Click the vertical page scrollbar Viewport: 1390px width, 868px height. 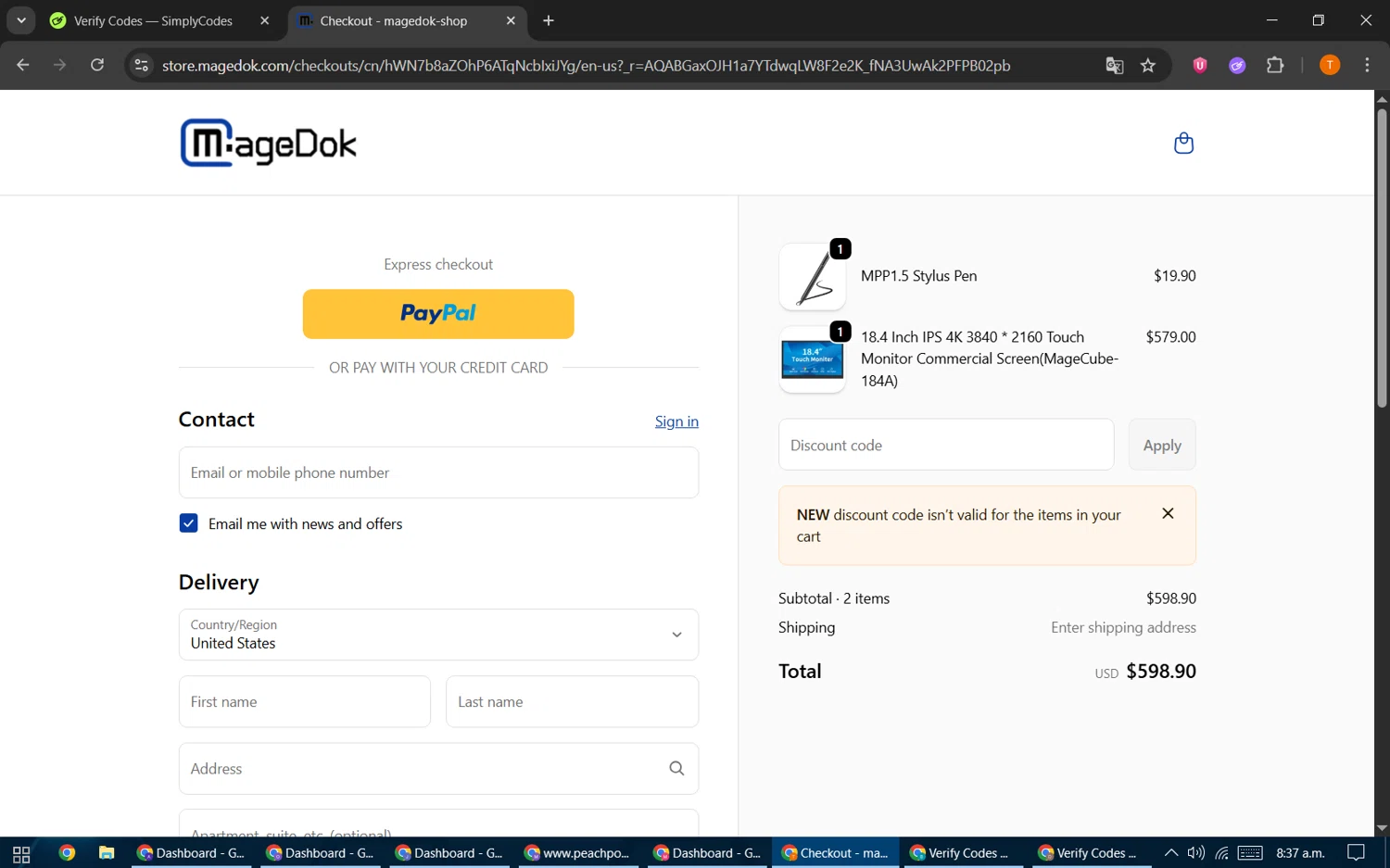click(x=1382, y=259)
